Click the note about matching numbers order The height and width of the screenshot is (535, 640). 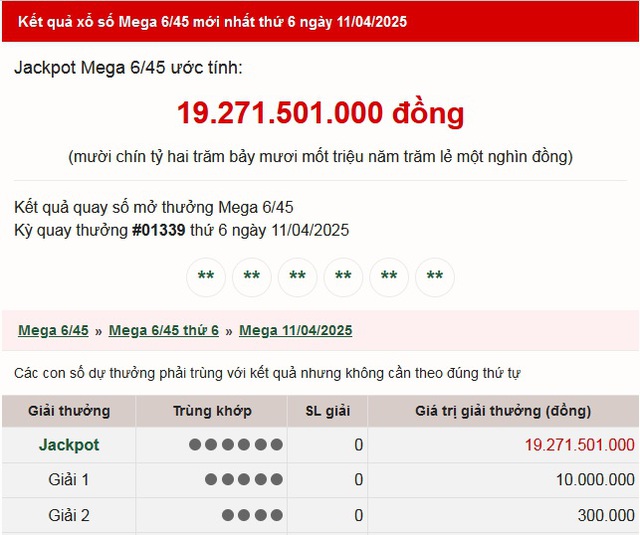point(267,373)
